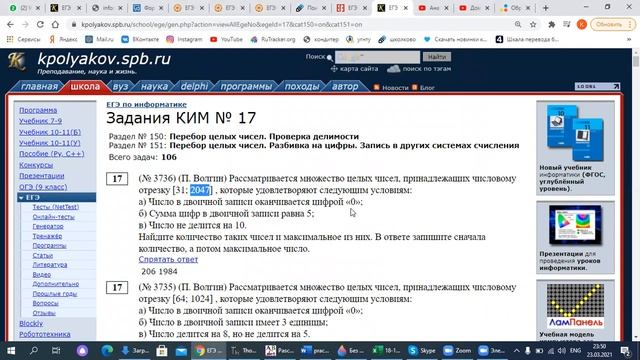Viewport: 640px width, 360px height.
Task: Open the RuTracker.org bookmark
Action: 273,39
